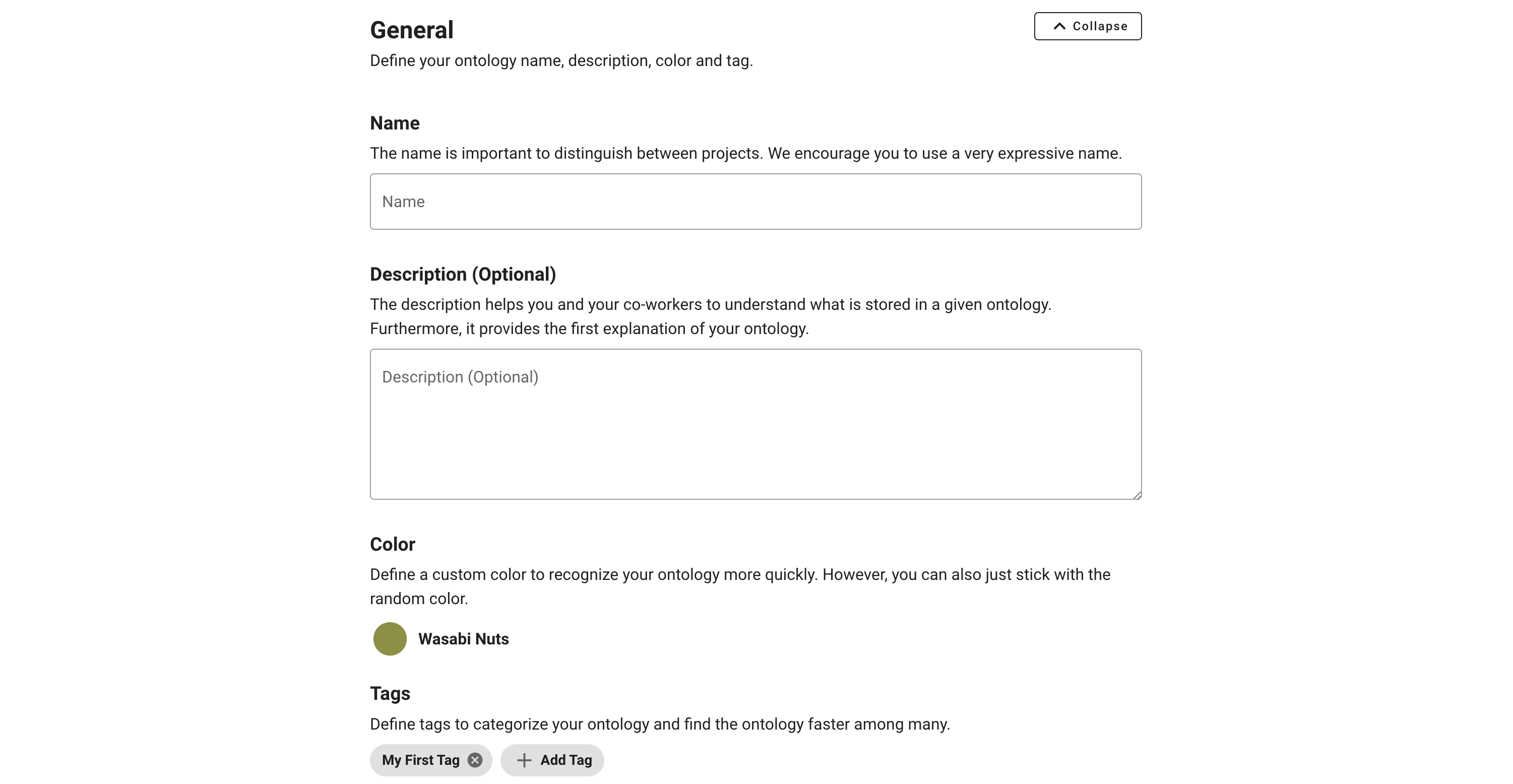Click the plus icon on Add Tag

(524, 760)
